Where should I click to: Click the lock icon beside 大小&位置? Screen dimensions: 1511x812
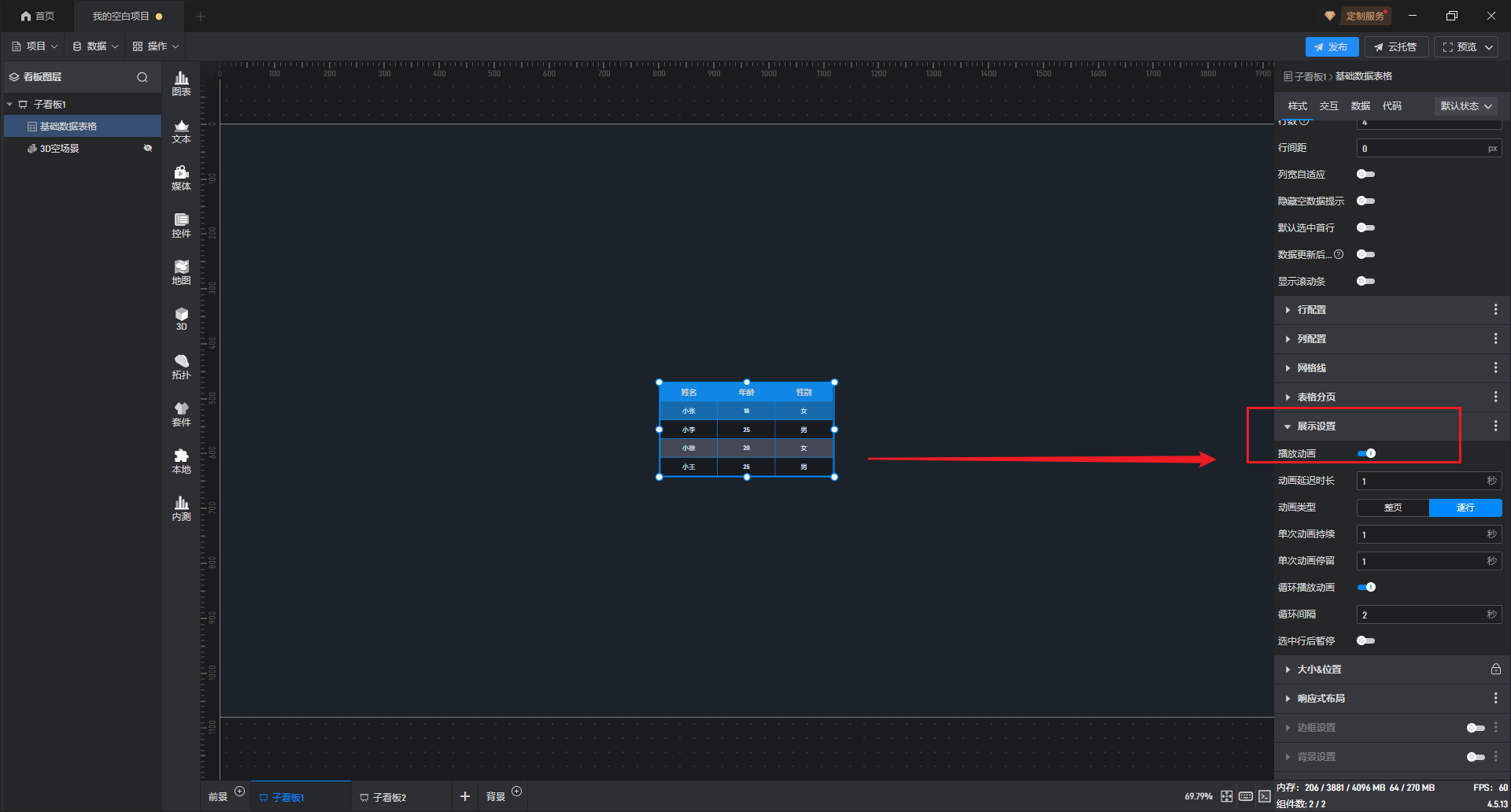pos(1495,670)
